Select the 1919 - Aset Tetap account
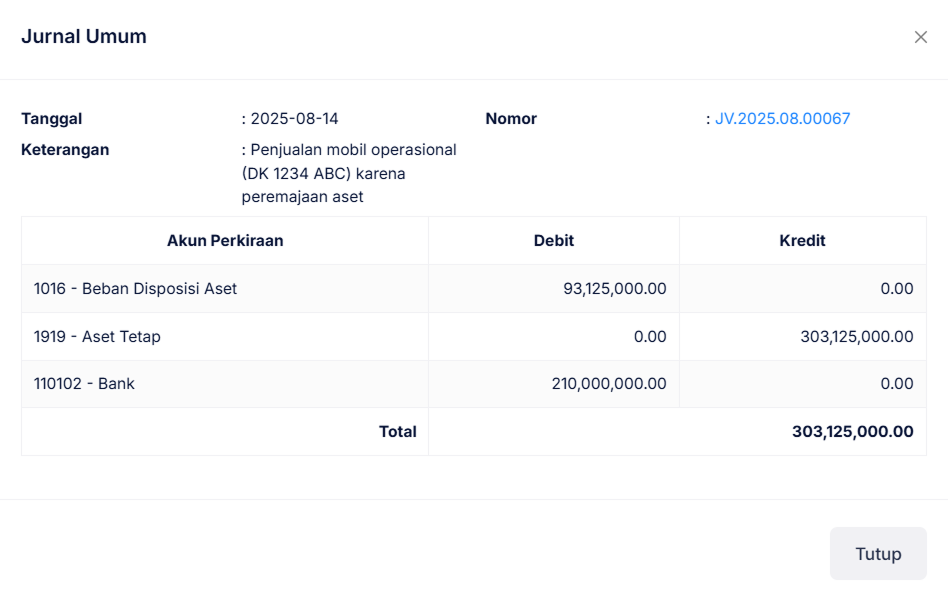948x602 pixels. (97, 337)
